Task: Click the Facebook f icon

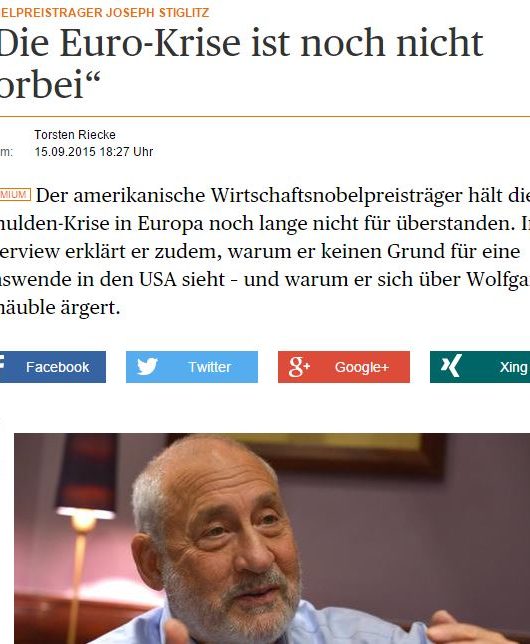Action: [2, 363]
